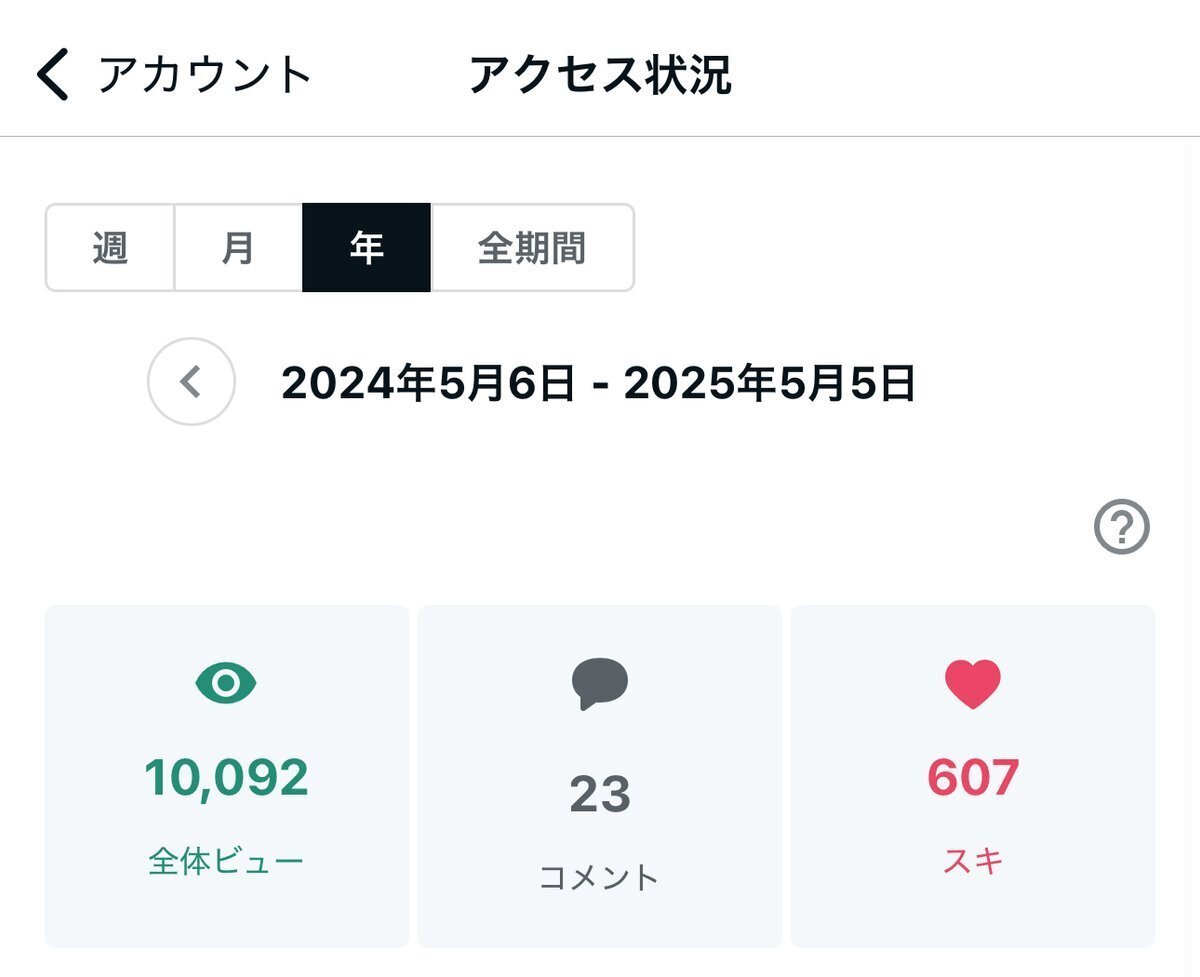Go back via the アカウント label
Viewport: 1200px width, 977px height.
pyautogui.click(x=205, y=76)
